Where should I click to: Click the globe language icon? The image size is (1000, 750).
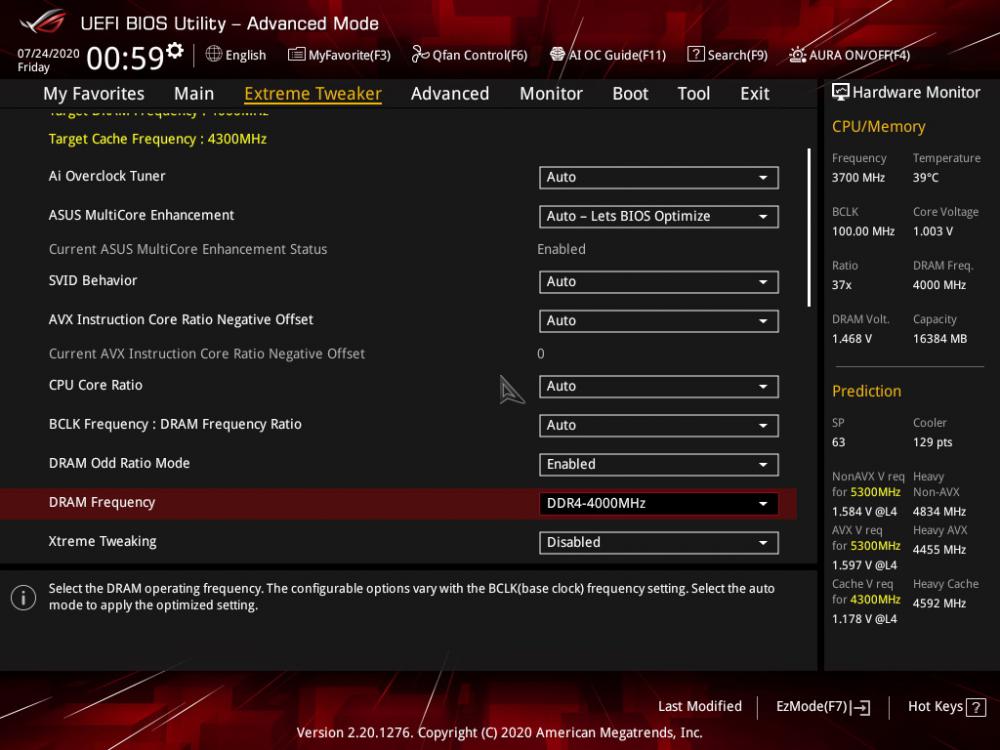(214, 54)
